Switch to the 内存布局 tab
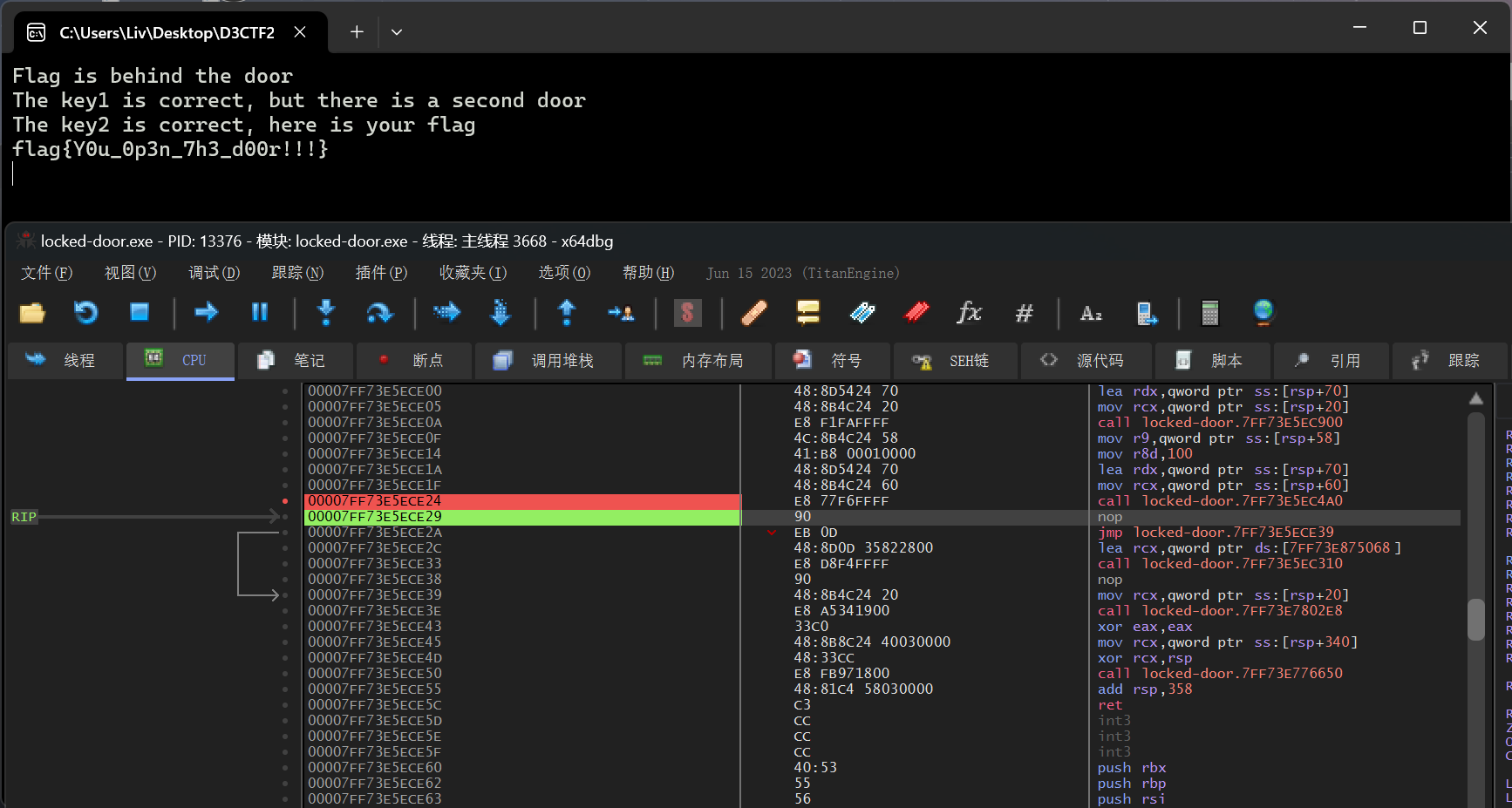 pyautogui.click(x=698, y=361)
